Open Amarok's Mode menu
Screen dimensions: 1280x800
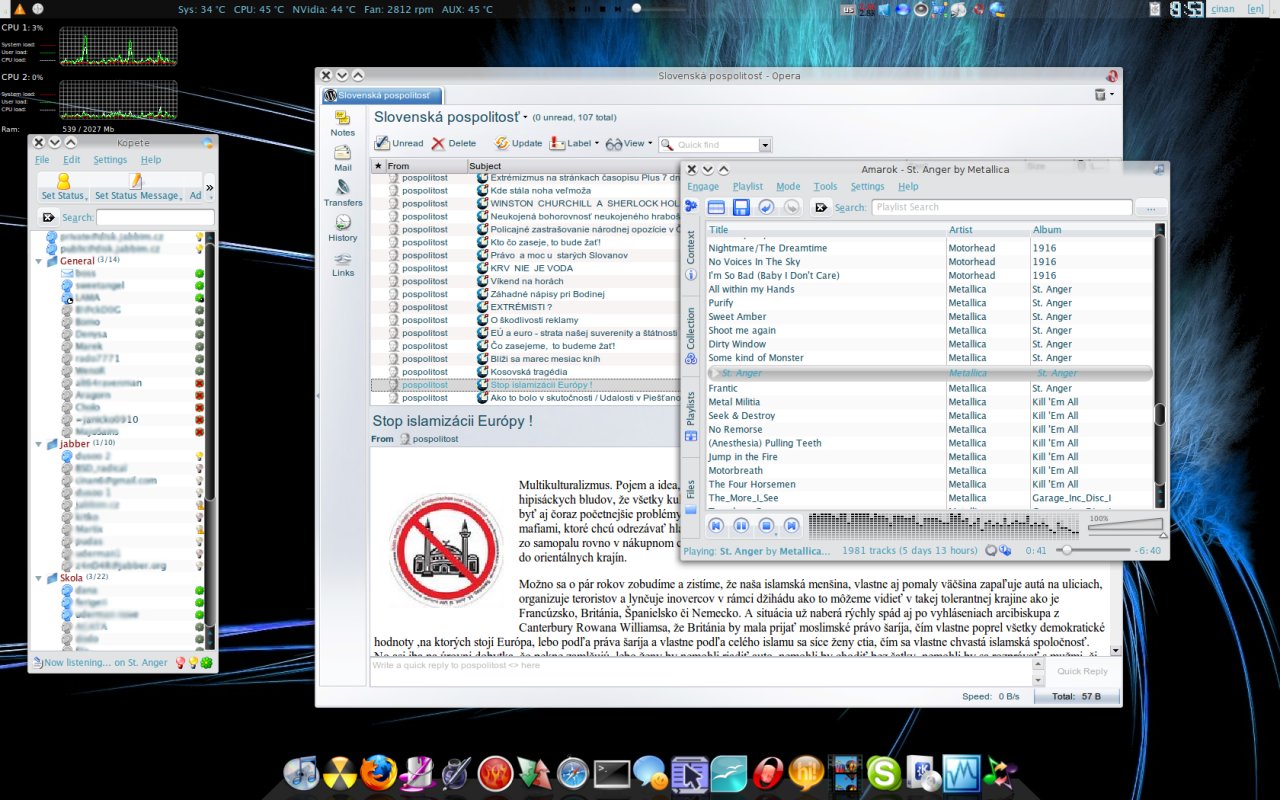click(x=788, y=186)
